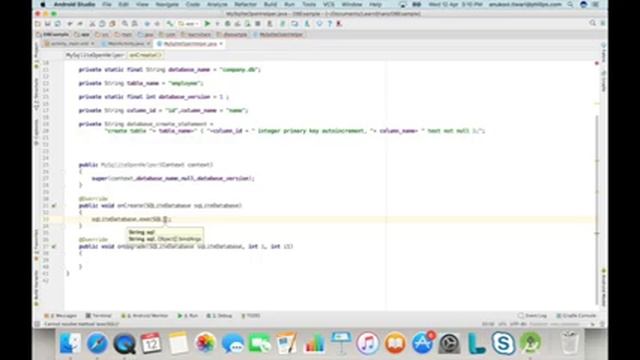Open the Debug tool window tab
Viewport: 640px width, 360px height.
click(x=220, y=316)
